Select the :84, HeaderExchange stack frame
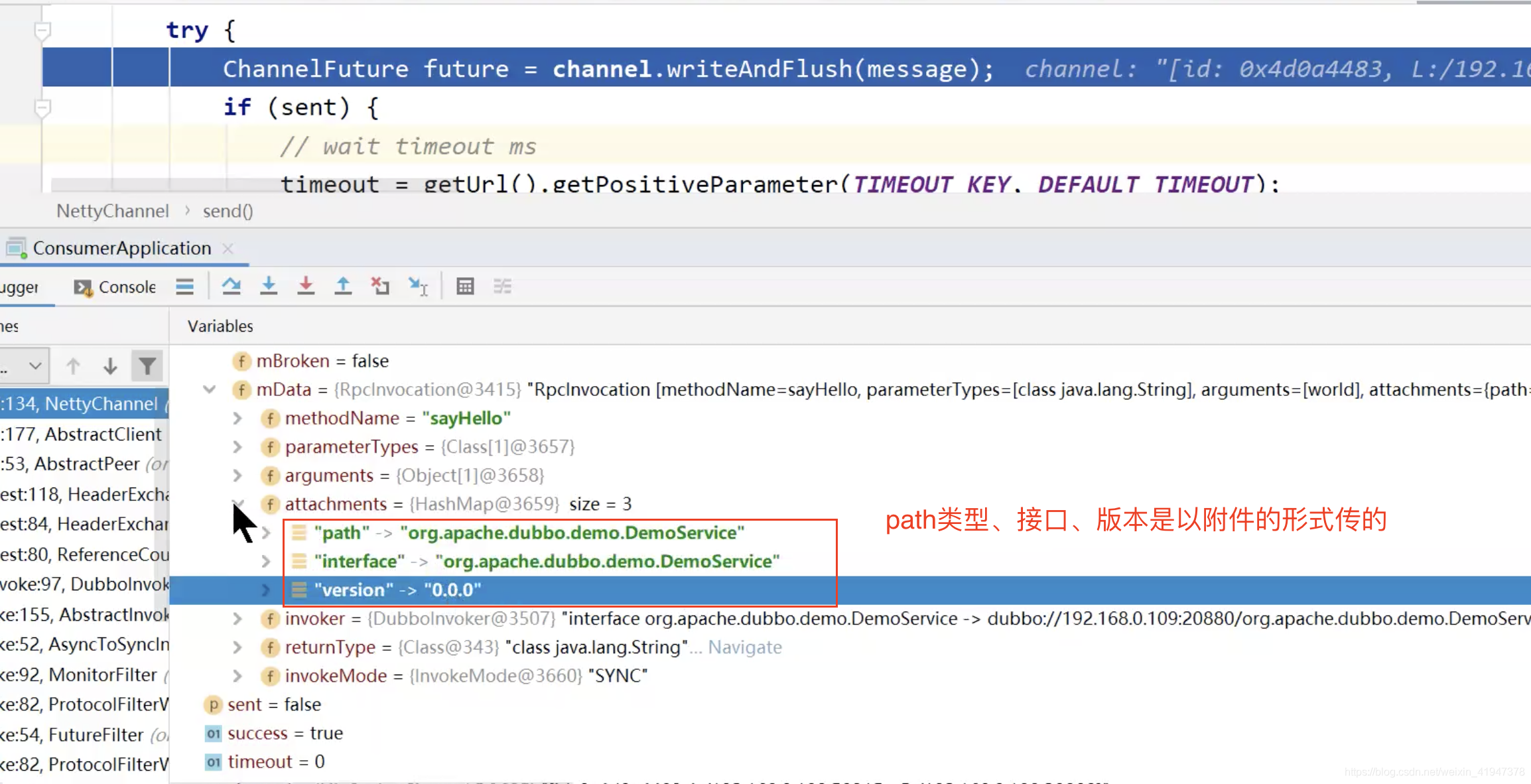 pos(84,524)
